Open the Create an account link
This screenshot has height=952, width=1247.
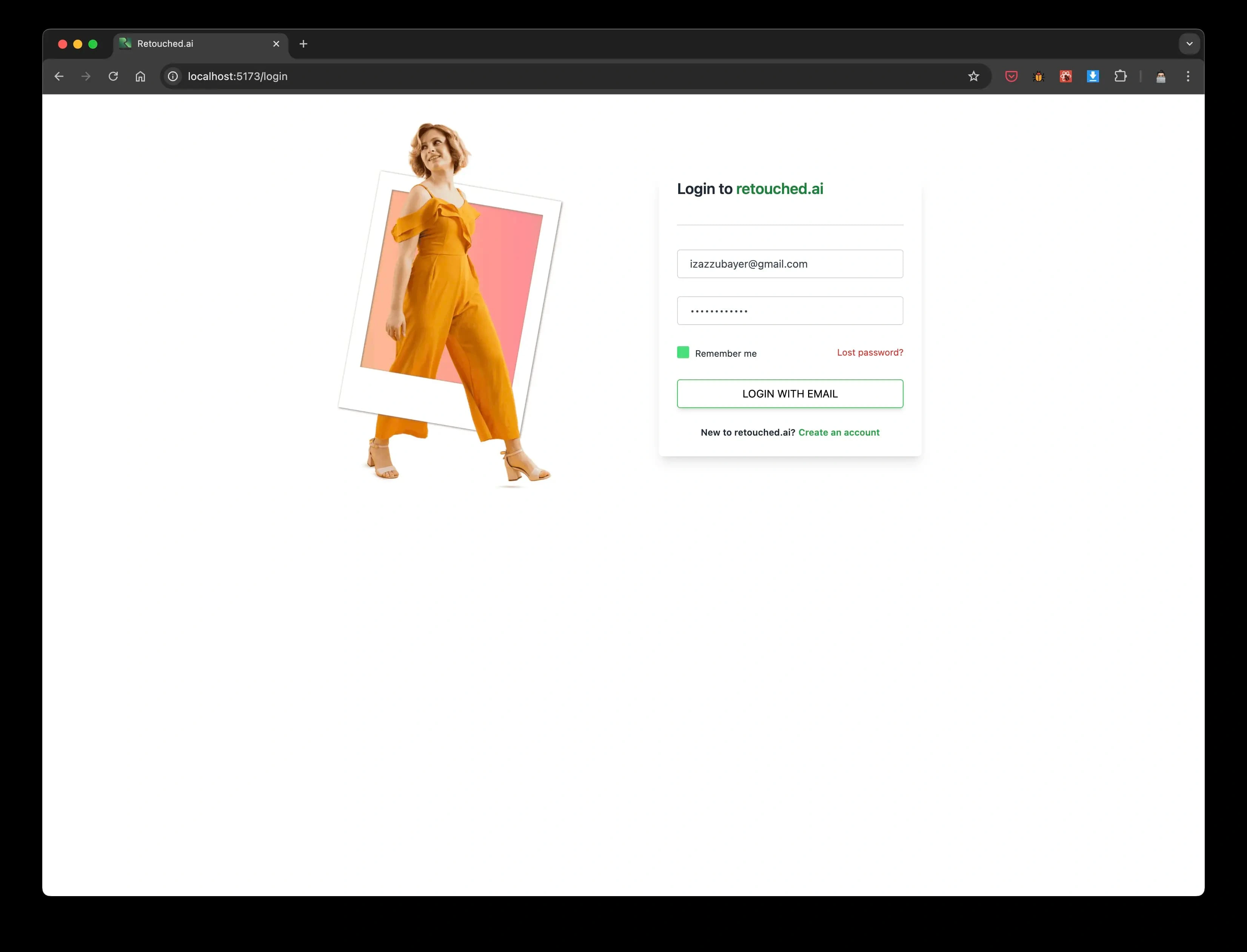[x=839, y=432]
